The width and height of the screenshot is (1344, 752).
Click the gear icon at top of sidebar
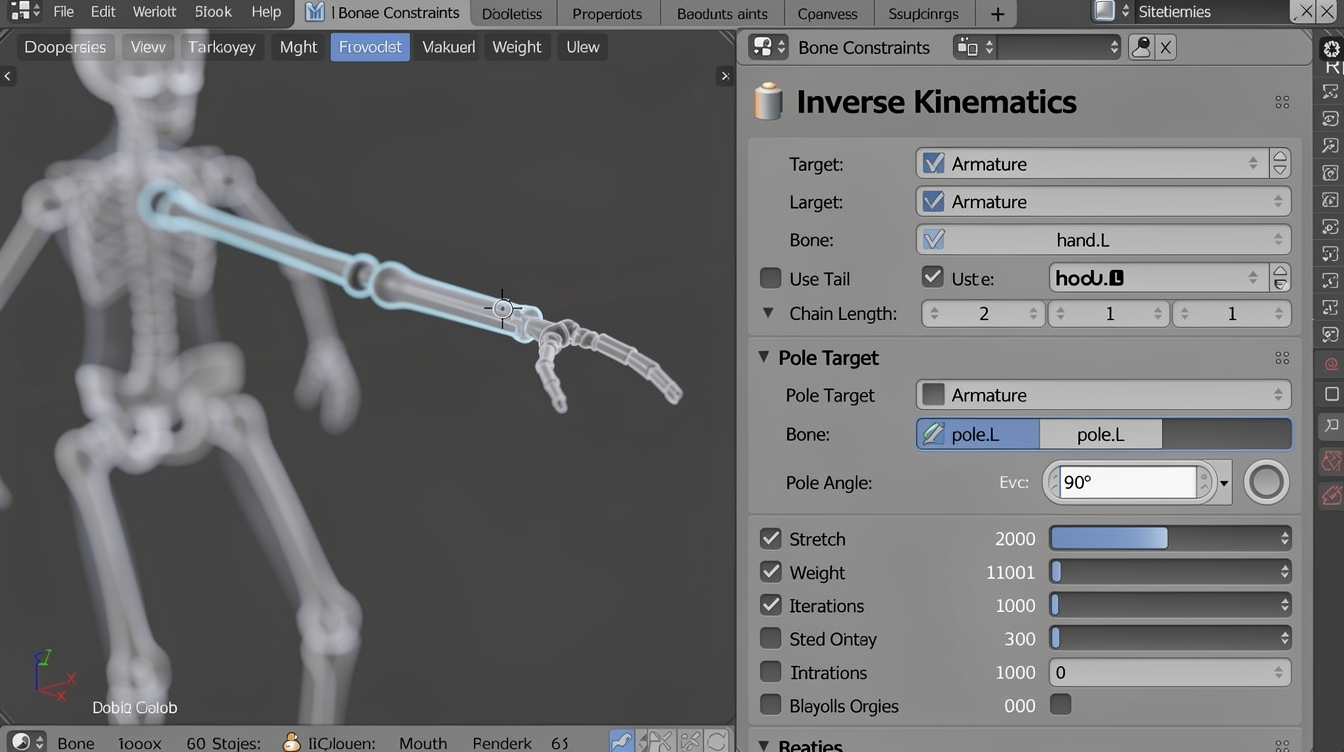pos(1331,49)
